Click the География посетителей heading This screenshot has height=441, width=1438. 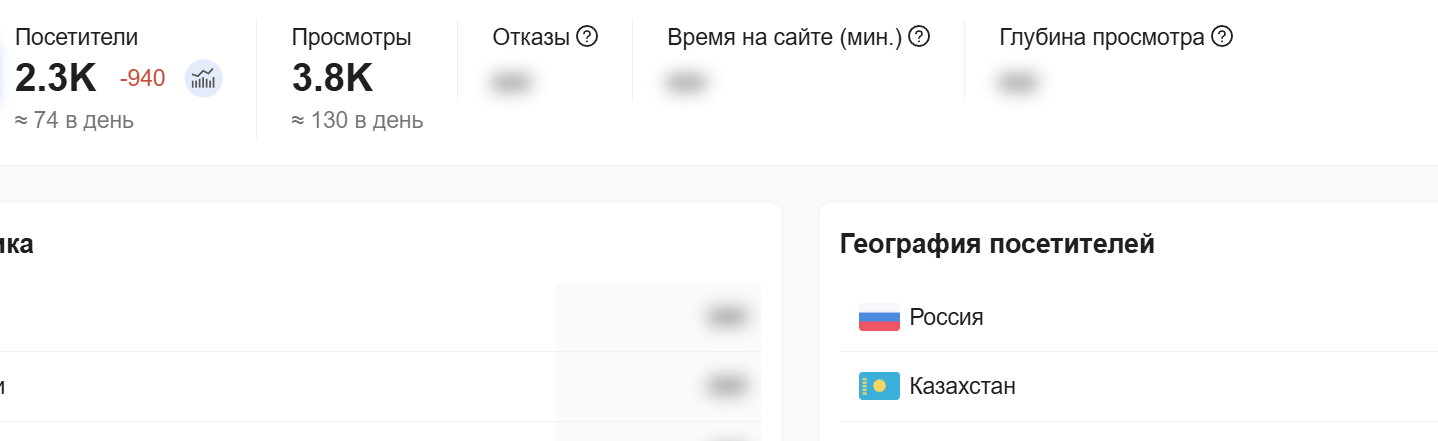point(998,244)
